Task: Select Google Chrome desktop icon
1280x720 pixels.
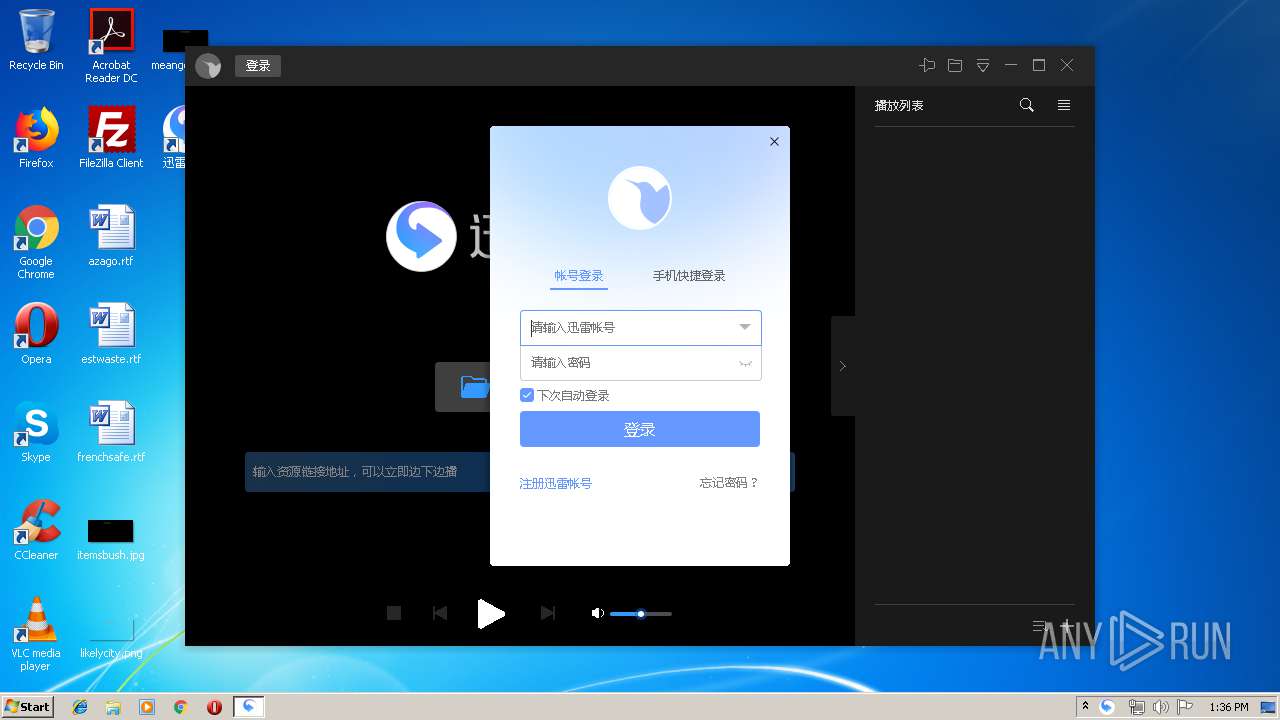Action: pyautogui.click(x=36, y=241)
